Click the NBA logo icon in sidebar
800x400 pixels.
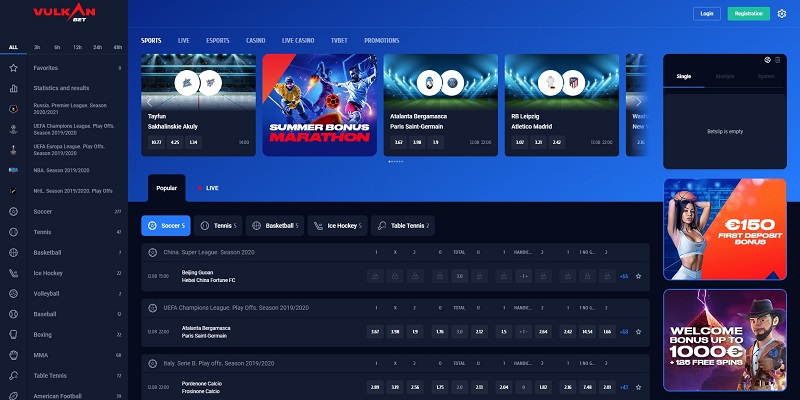(x=13, y=170)
